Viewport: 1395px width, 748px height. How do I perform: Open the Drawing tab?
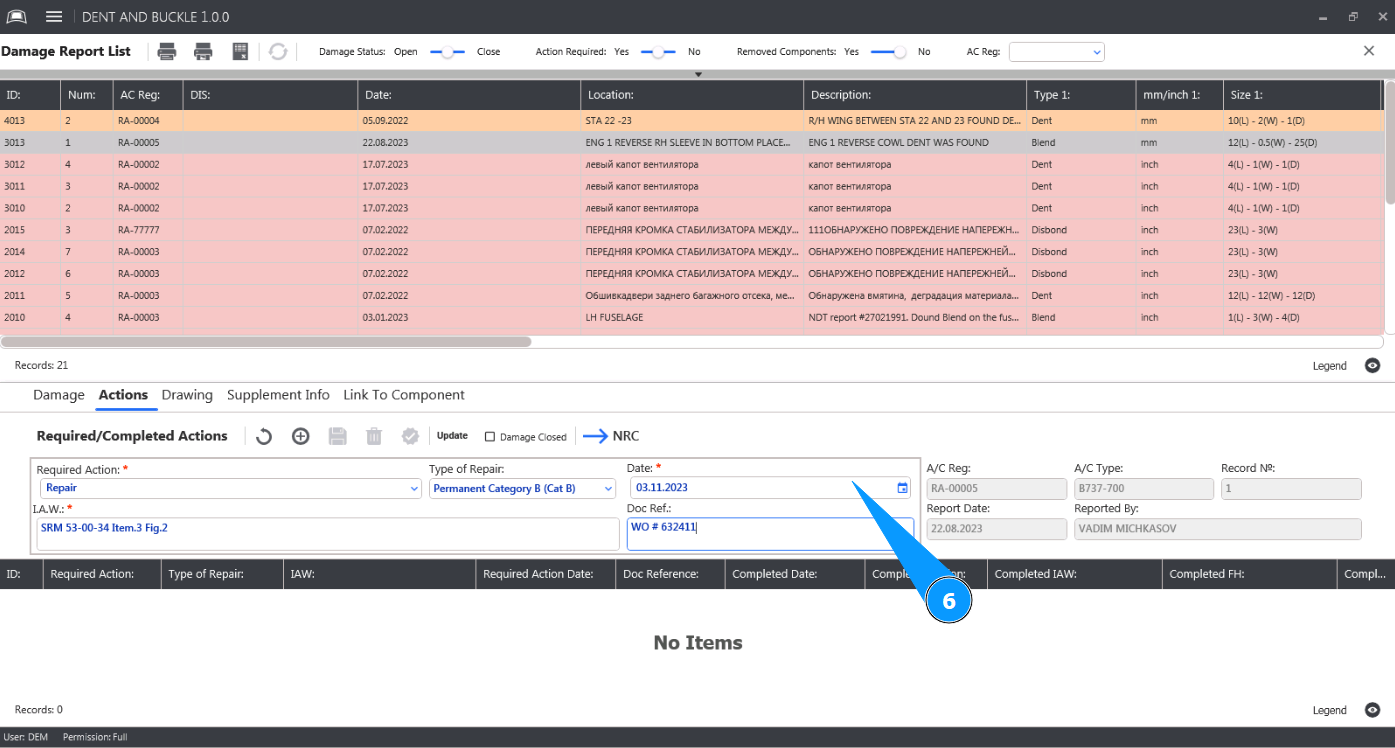pos(187,395)
